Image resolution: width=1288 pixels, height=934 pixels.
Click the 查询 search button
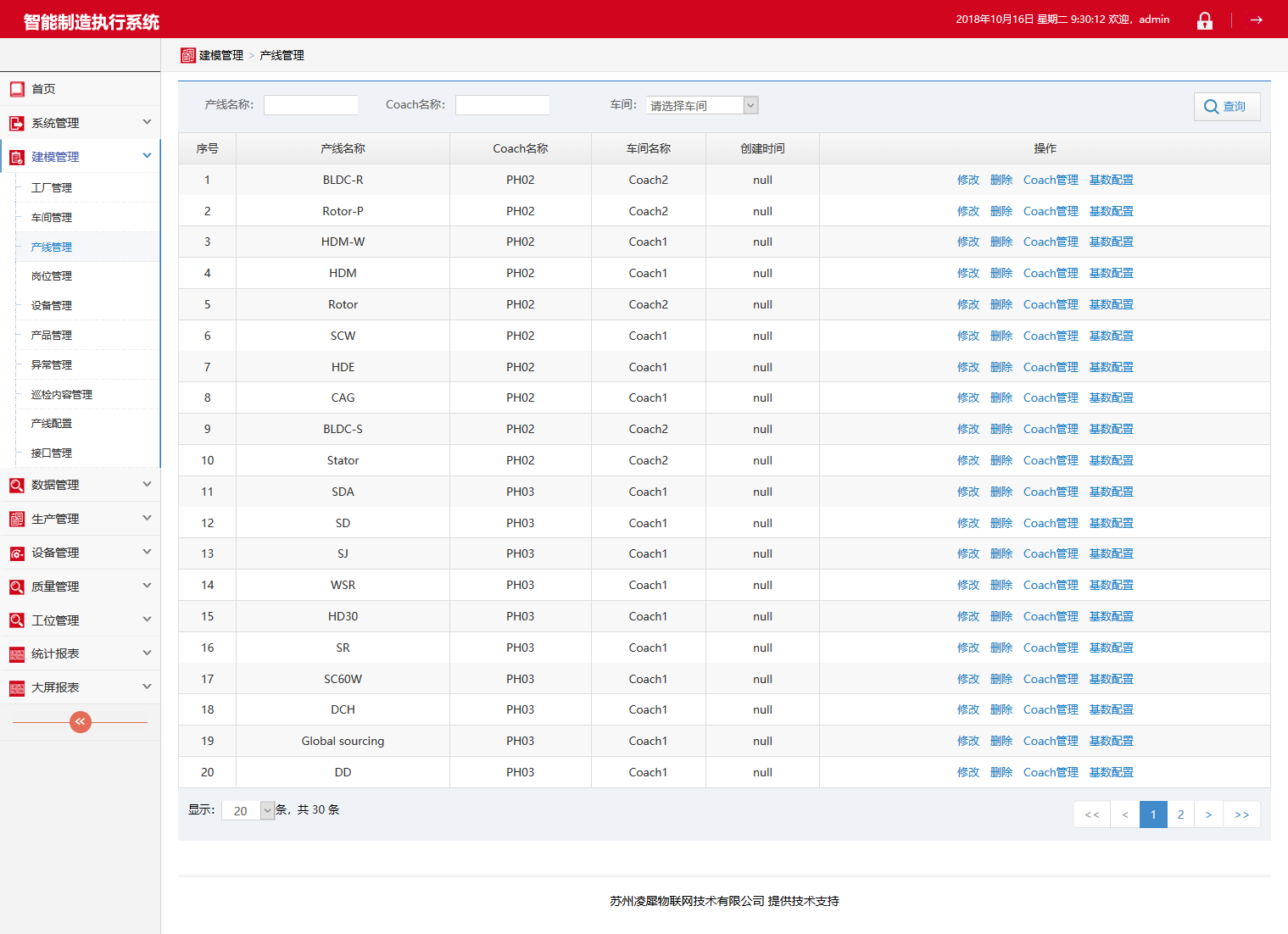(x=1226, y=107)
